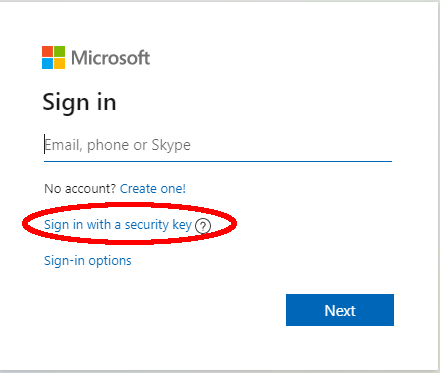This screenshot has width=440, height=373.
Task: Click the blue square of Microsoft logo
Action: (x=47, y=64)
